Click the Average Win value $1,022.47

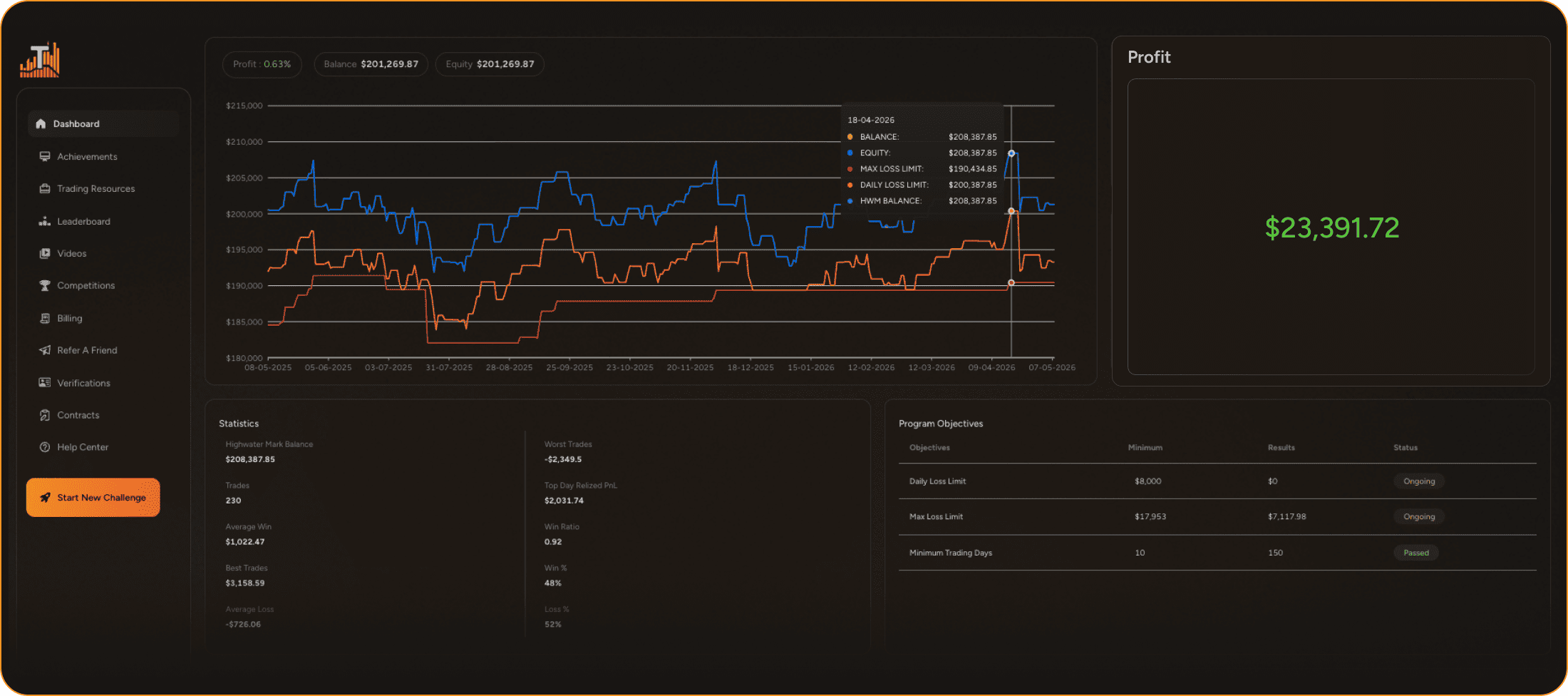[x=245, y=542]
